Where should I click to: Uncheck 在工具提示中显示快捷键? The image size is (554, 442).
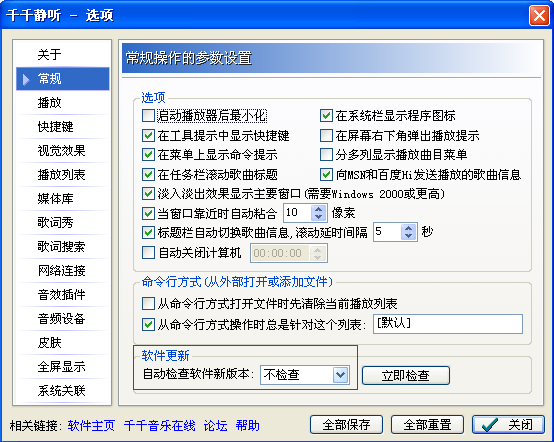point(148,135)
